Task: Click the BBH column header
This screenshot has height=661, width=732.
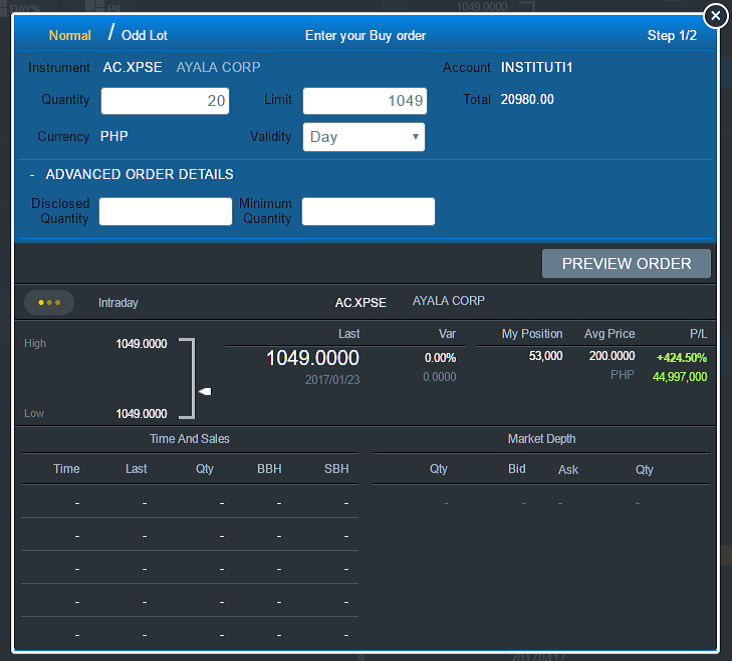Action: pyautogui.click(x=269, y=469)
